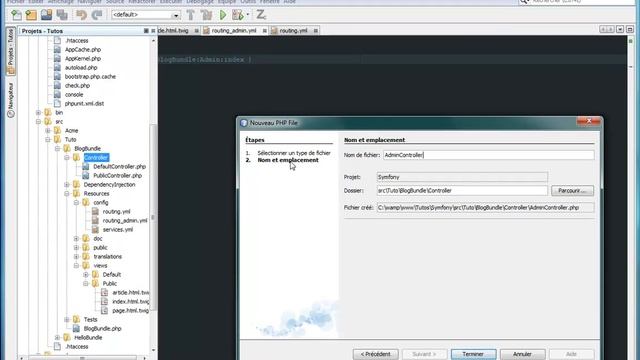Viewport: 640px width, 360px height.
Task: Click the New Project toolbar icon
Action: click(31, 15)
